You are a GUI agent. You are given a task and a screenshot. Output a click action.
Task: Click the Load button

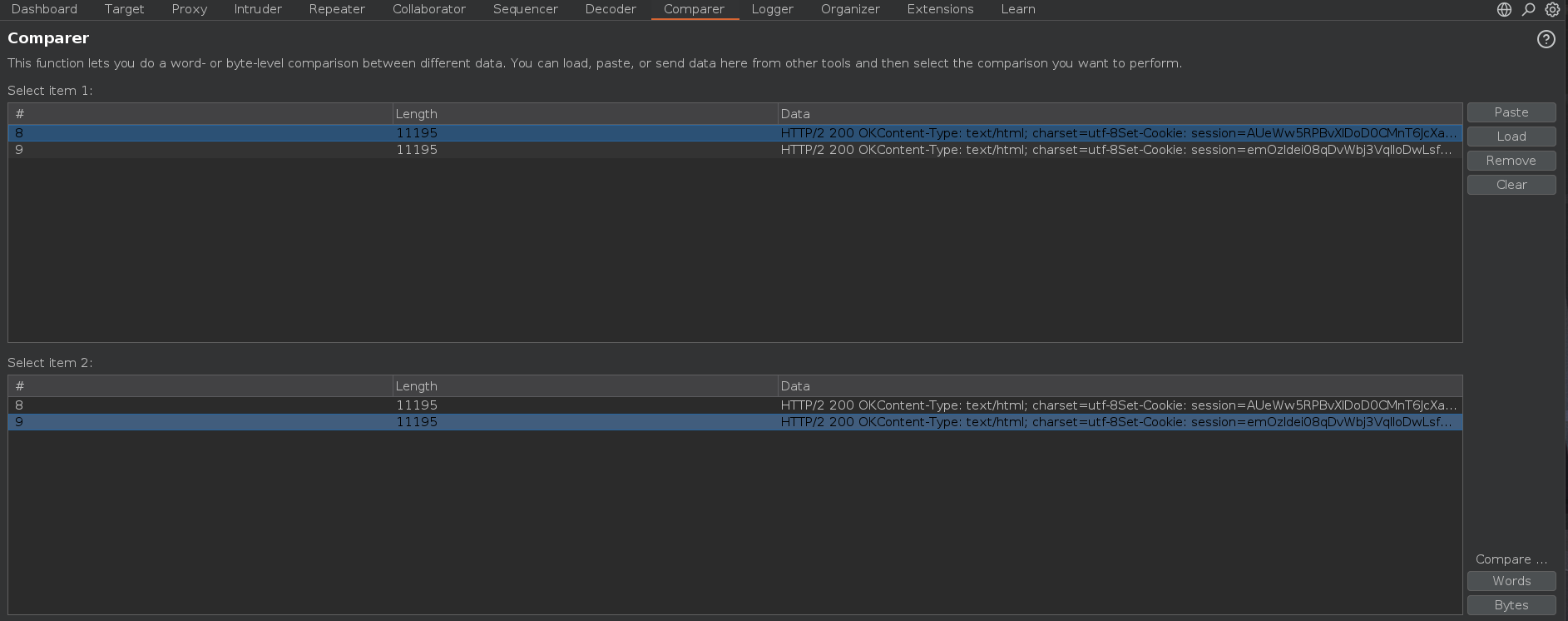[1511, 137]
